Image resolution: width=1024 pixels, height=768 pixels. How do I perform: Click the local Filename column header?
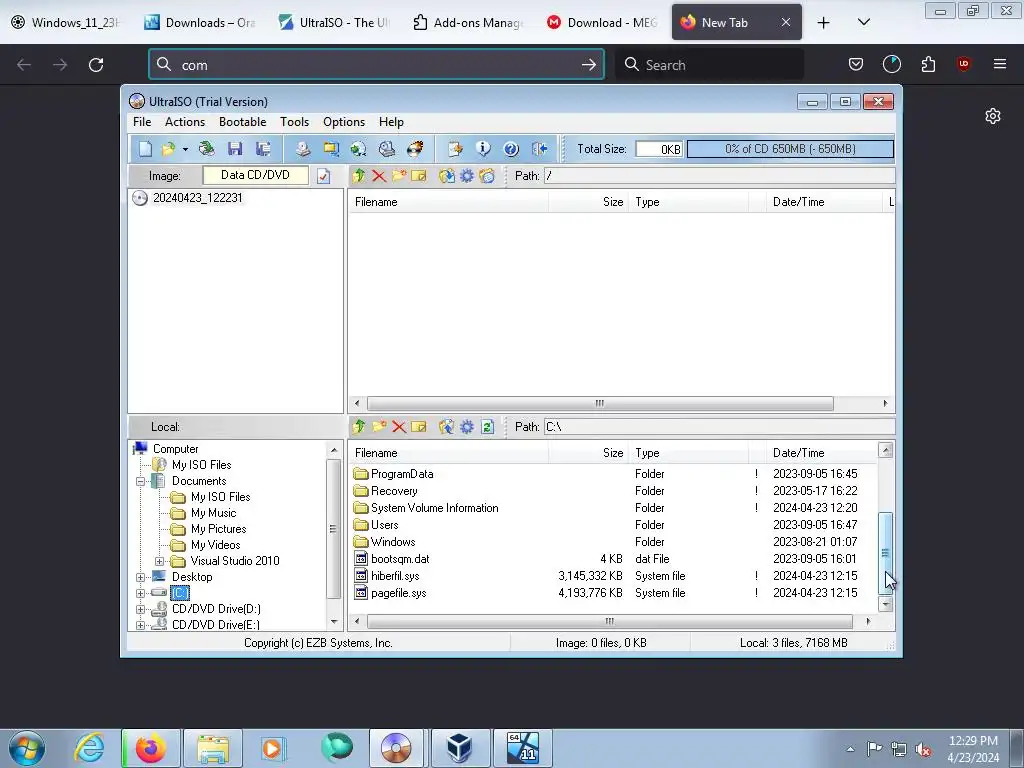pyautogui.click(x=448, y=453)
